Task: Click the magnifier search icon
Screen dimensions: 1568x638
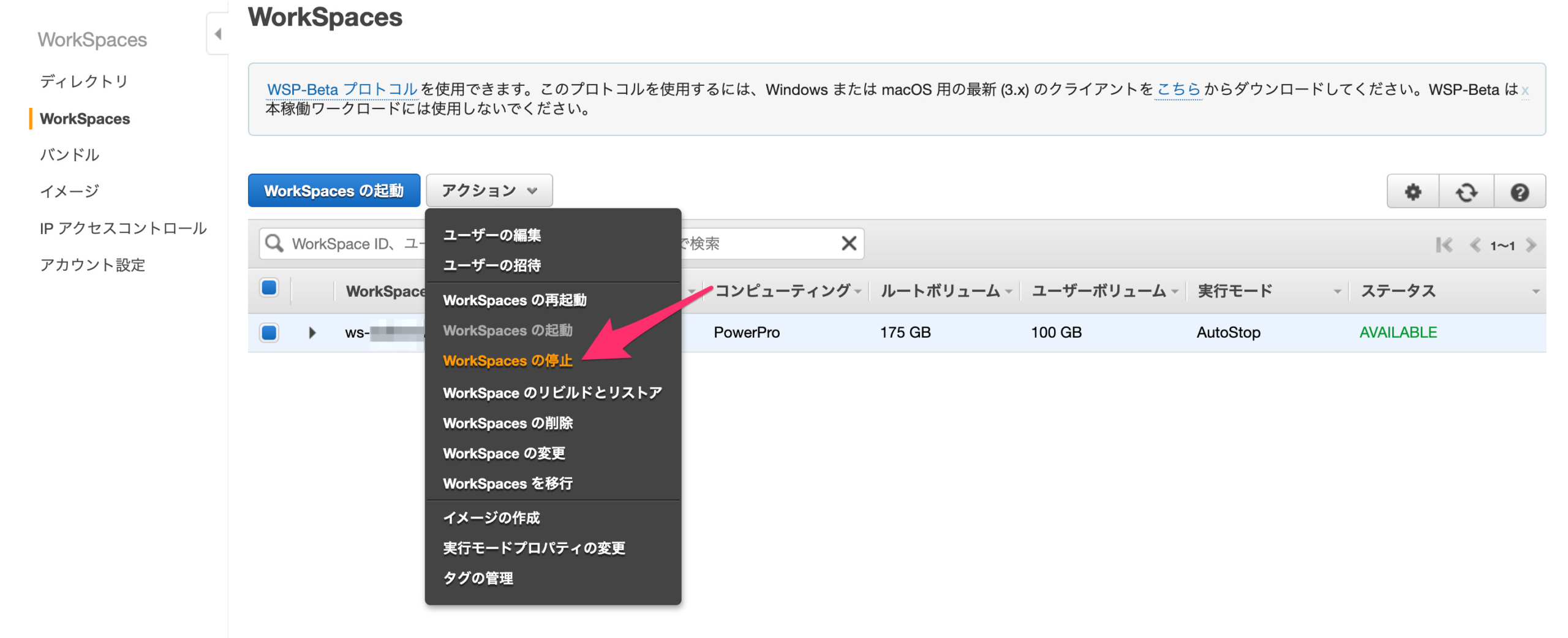Action: click(273, 243)
